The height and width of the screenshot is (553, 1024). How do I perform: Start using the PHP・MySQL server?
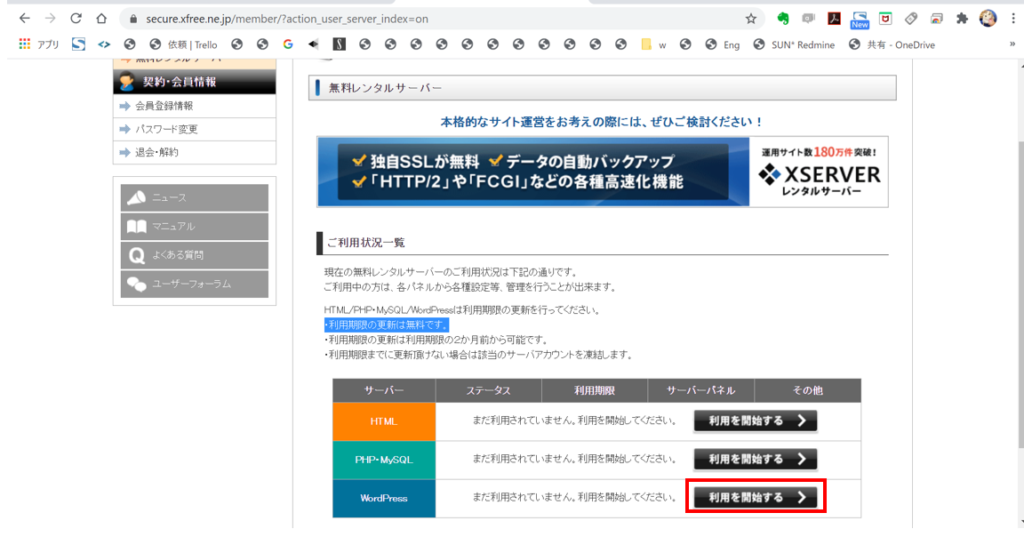(x=756, y=459)
